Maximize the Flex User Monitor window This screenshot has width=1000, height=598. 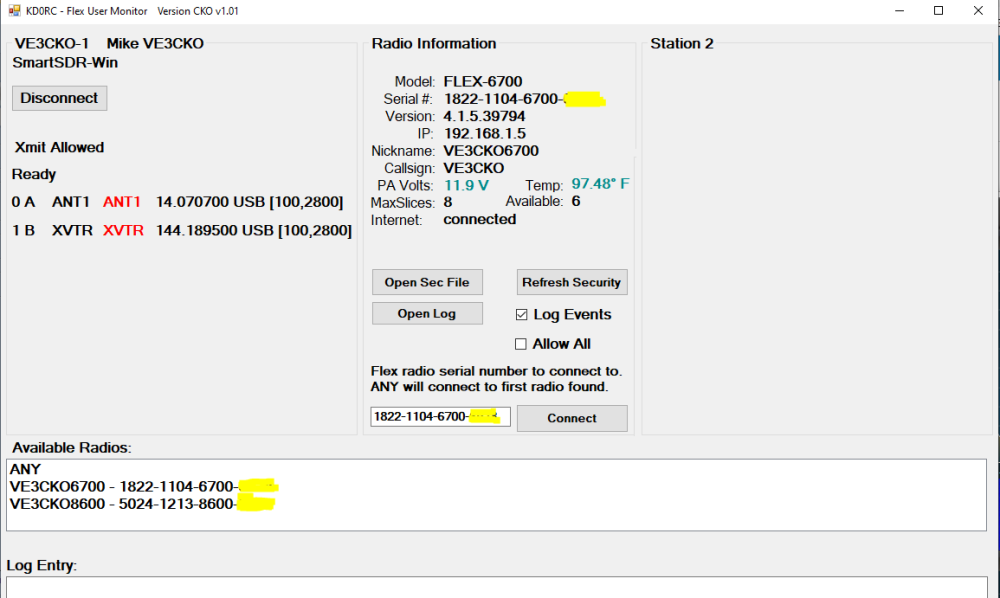point(938,11)
